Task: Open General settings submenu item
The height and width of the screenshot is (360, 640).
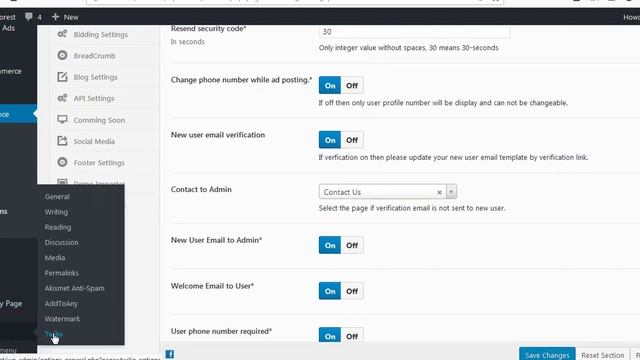Action: (57, 196)
